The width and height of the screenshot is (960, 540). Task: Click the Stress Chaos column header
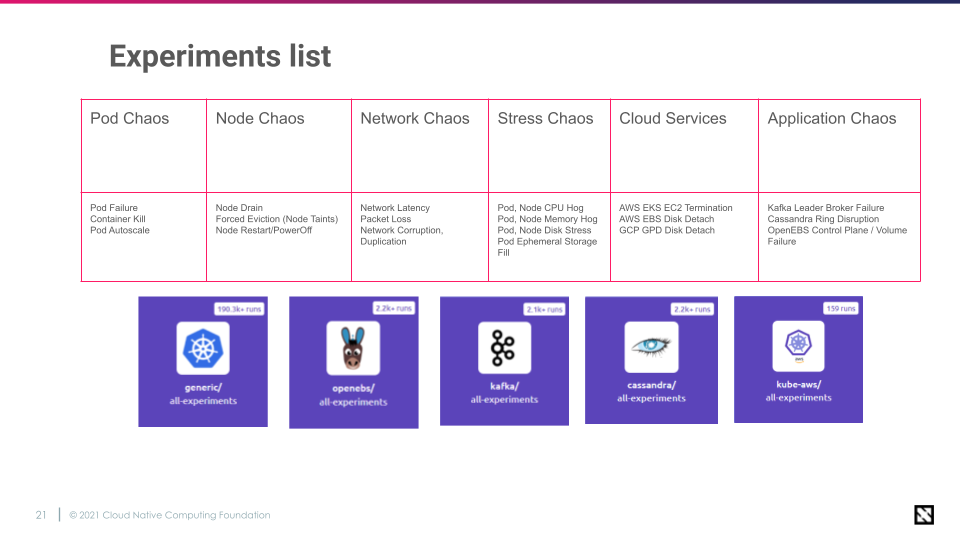pyautogui.click(x=545, y=118)
